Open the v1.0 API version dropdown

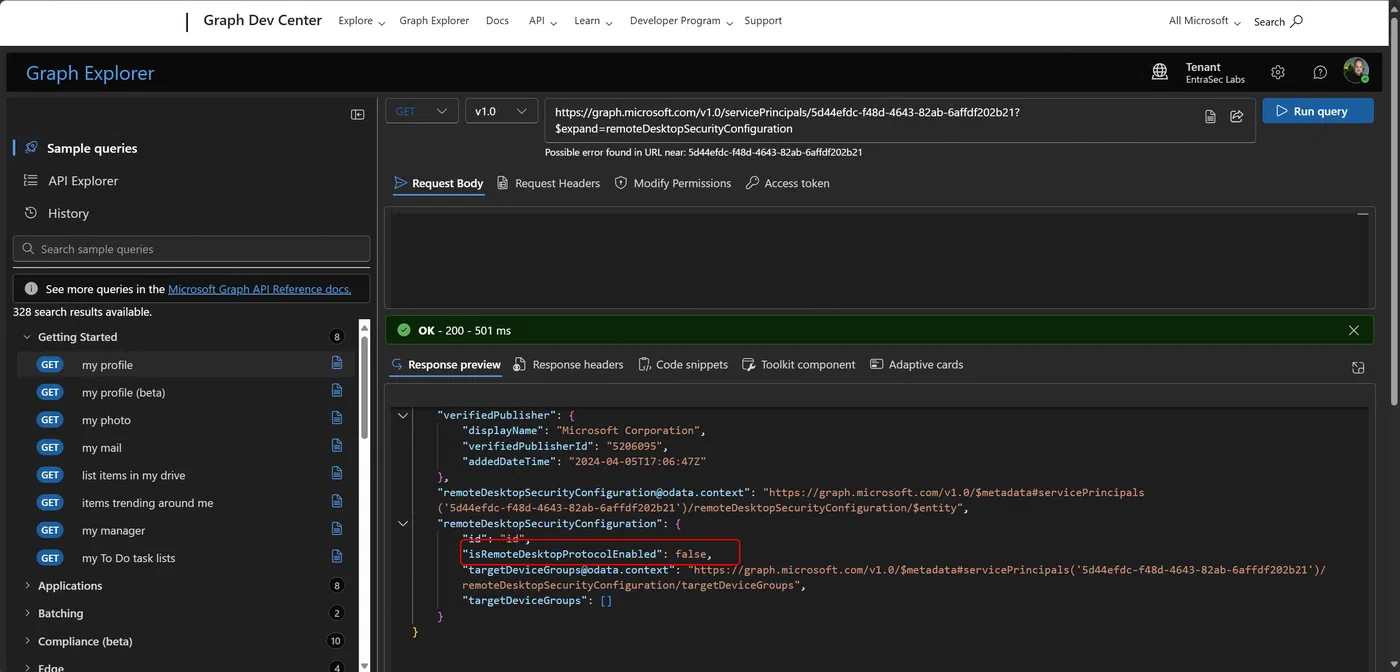pos(502,111)
